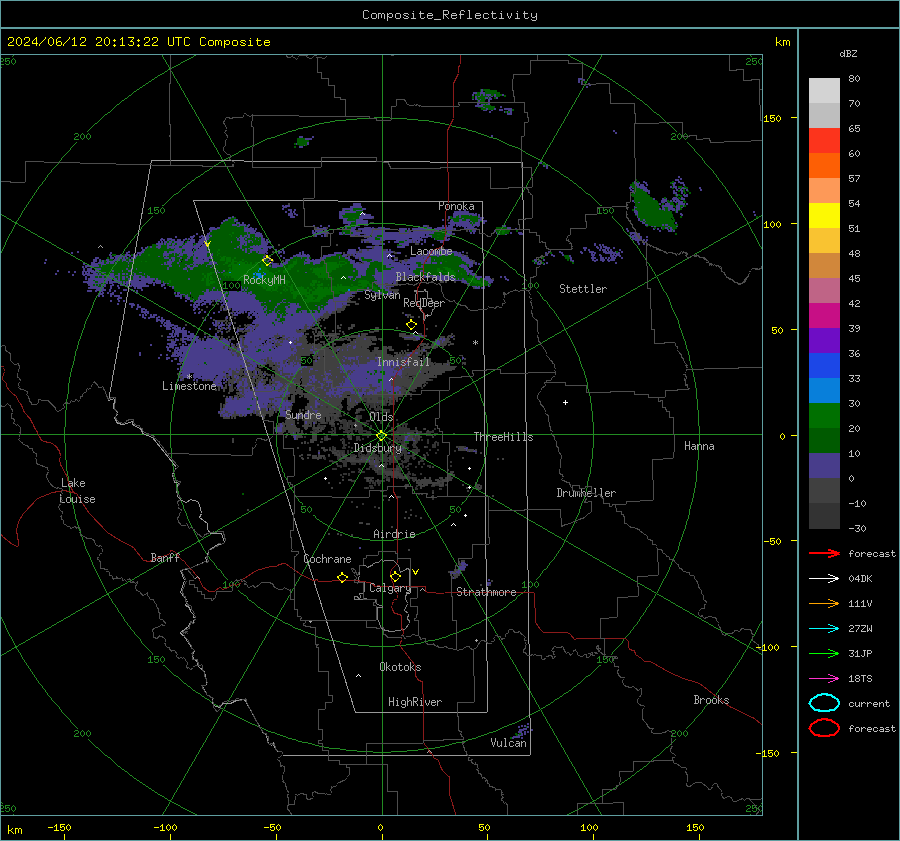Click the magenta 18TS arrow legend icon

824,679
